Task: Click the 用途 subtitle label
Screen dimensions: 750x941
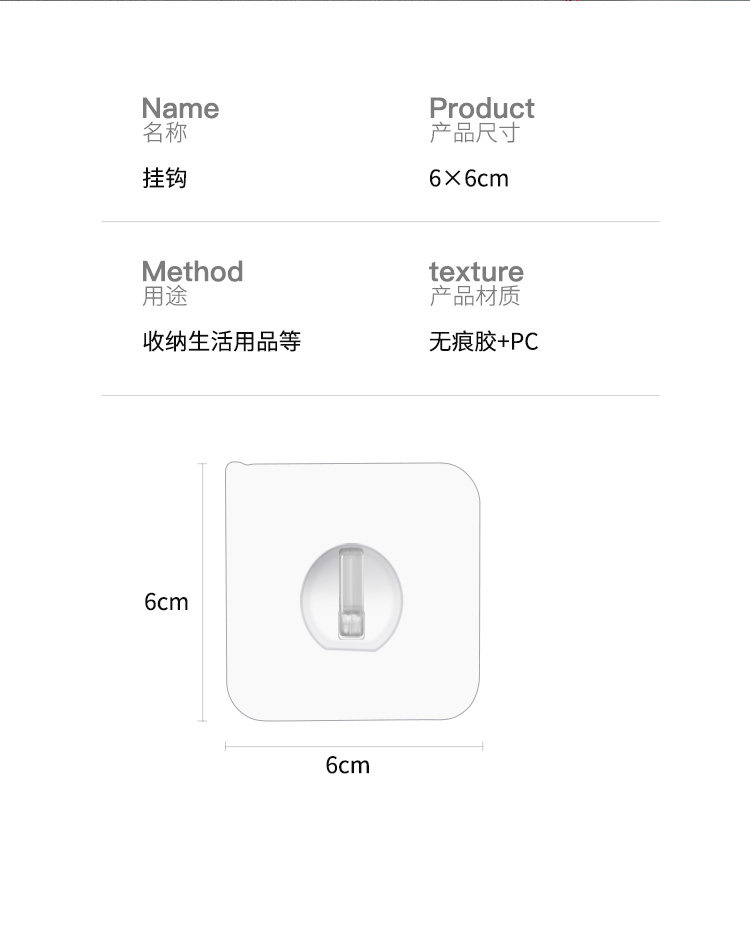Action: pyautogui.click(x=165, y=296)
